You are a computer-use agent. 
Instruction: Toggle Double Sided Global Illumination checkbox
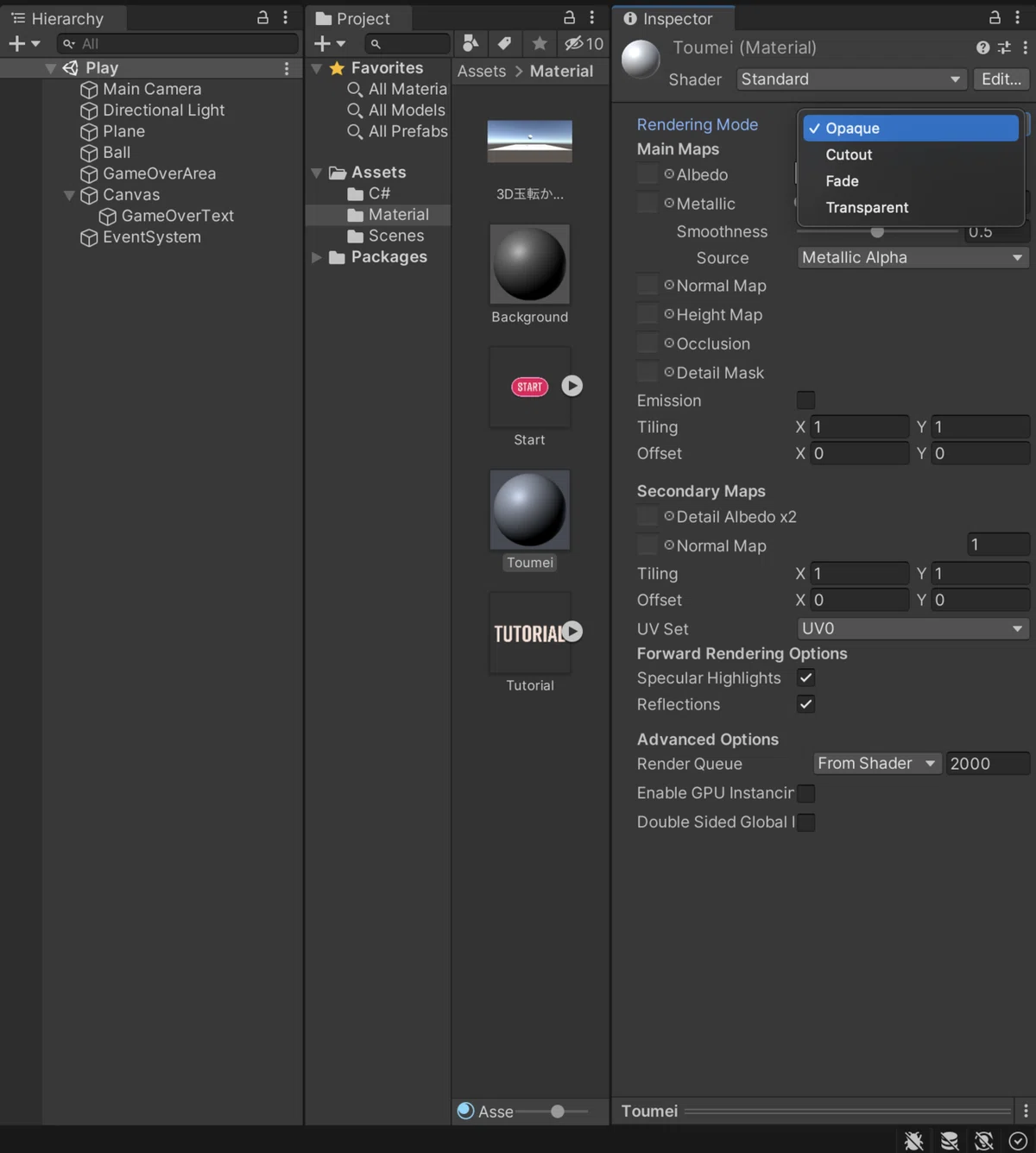[x=805, y=822]
